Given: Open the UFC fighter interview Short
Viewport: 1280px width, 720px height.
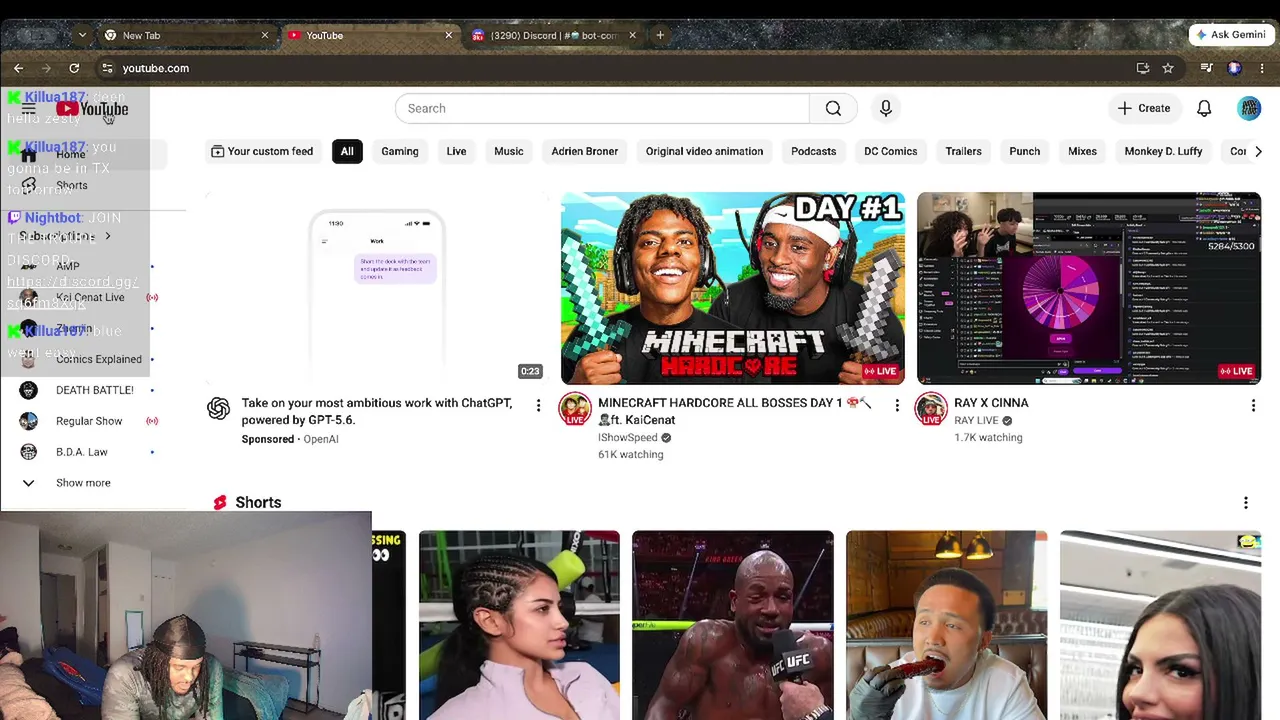Looking at the screenshot, I should click(733, 625).
